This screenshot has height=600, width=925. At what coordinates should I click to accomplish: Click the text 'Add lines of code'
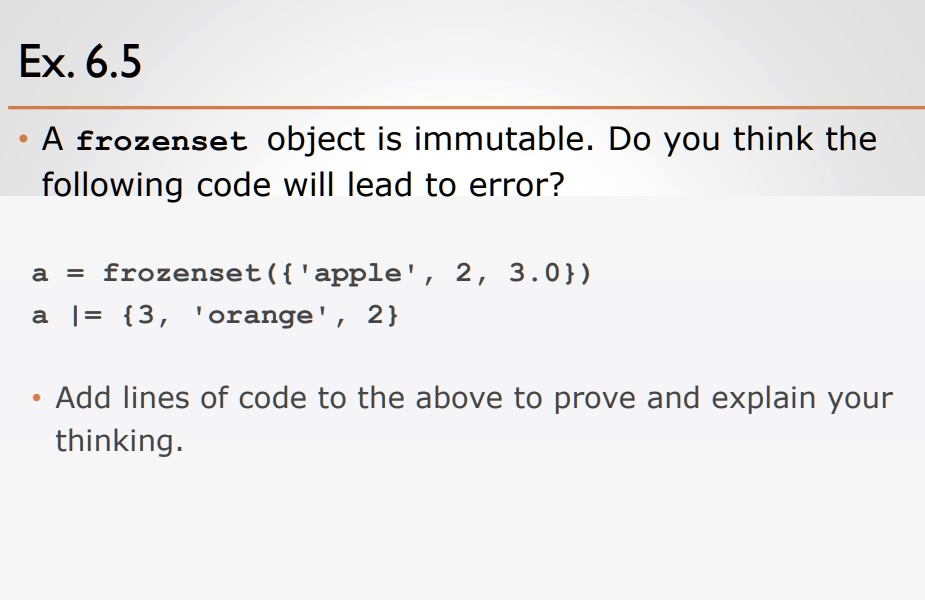(181, 398)
